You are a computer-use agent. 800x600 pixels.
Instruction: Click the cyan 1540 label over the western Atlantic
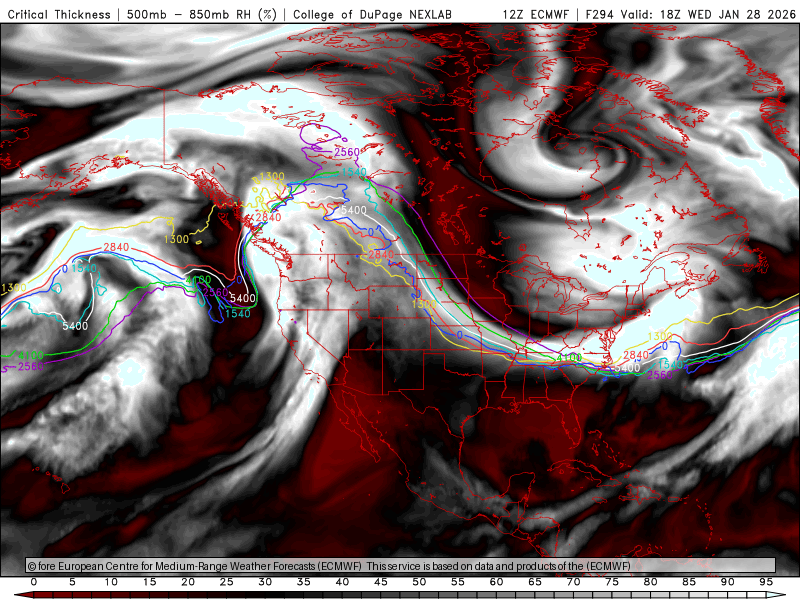pyautogui.click(x=670, y=364)
